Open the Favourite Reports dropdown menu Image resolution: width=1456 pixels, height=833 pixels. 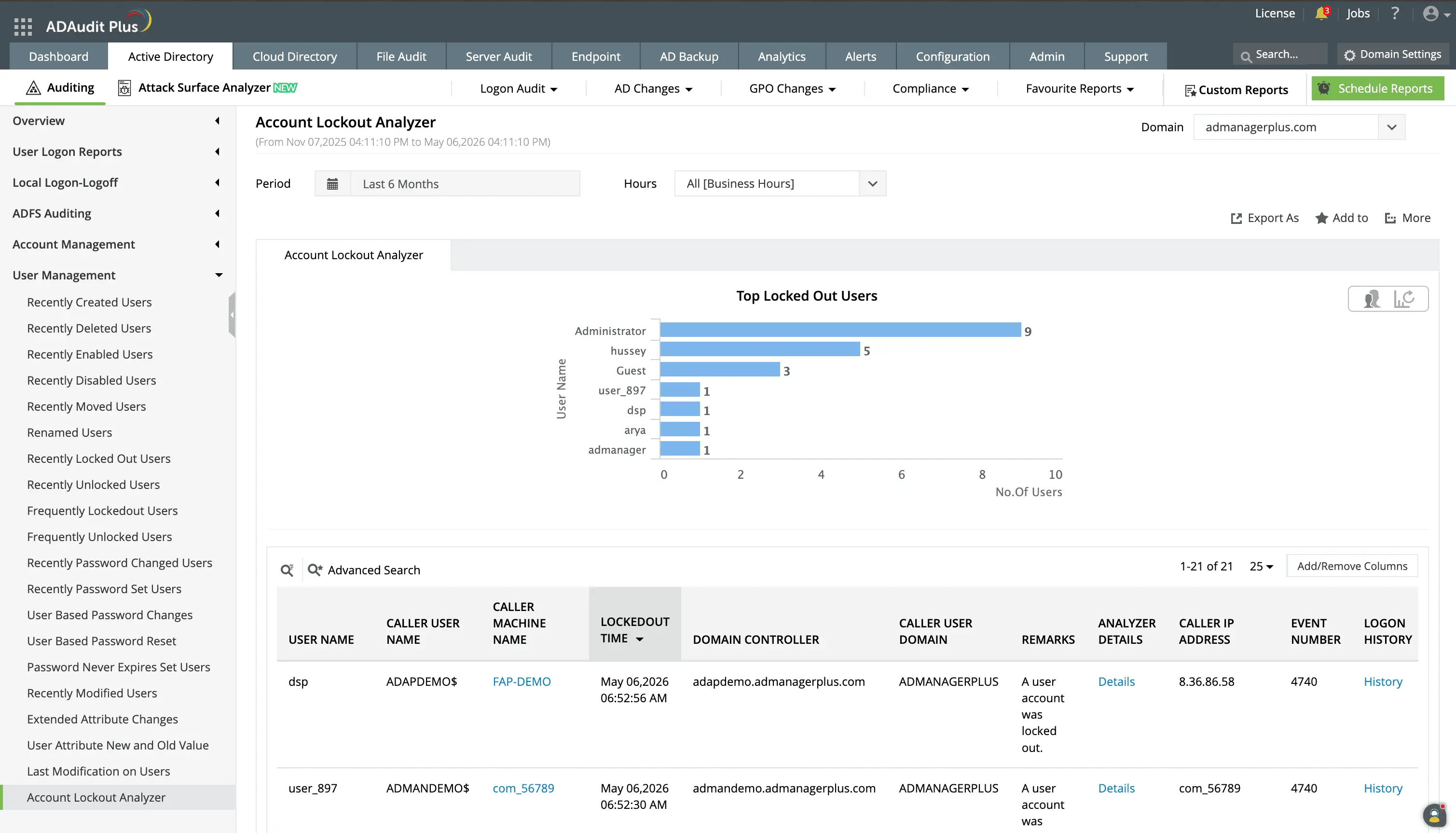[x=1080, y=89]
